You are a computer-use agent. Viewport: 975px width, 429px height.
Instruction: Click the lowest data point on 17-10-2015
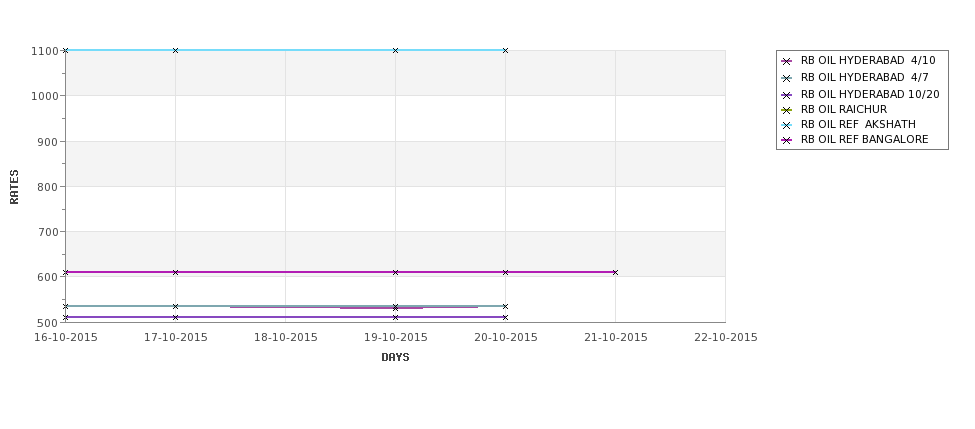[175, 317]
